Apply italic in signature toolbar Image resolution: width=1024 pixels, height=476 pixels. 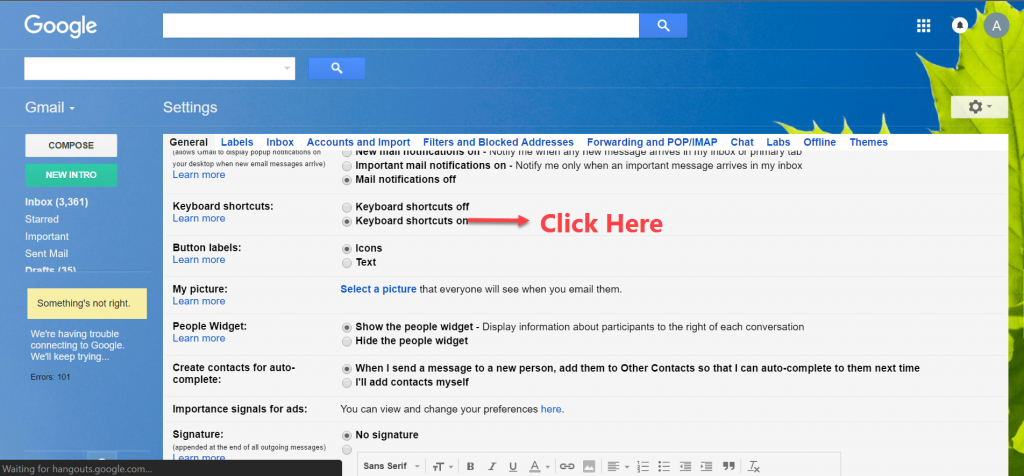(x=492, y=466)
